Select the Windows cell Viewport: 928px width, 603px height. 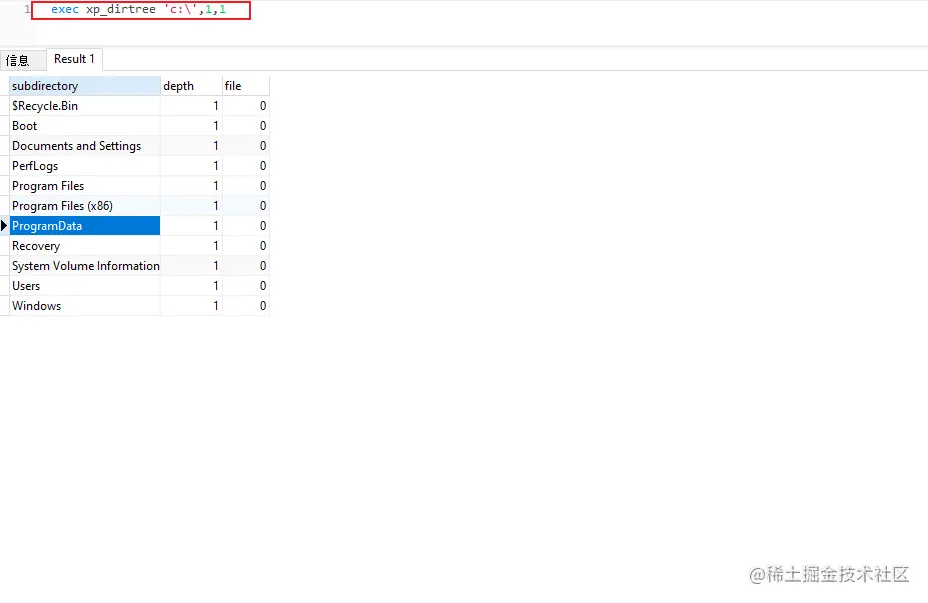coord(85,306)
